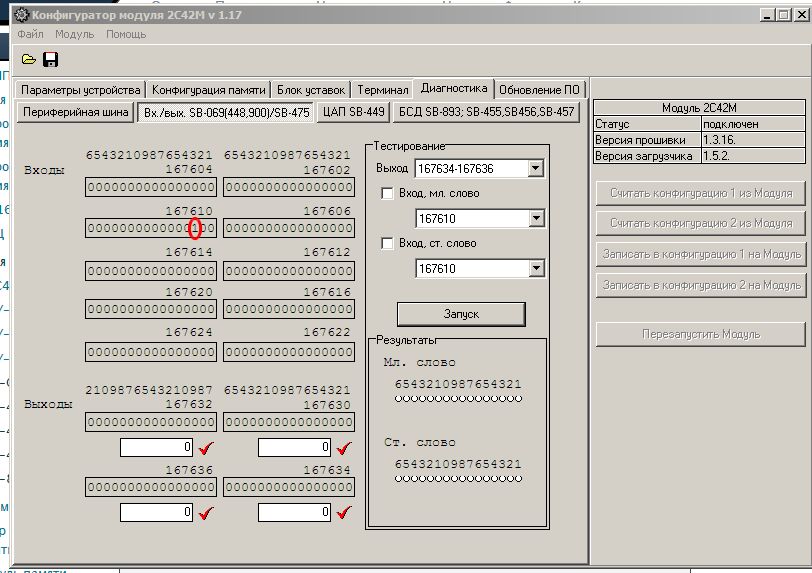Open the Файл menu
This screenshot has height=573, width=812.
[x=31, y=34]
